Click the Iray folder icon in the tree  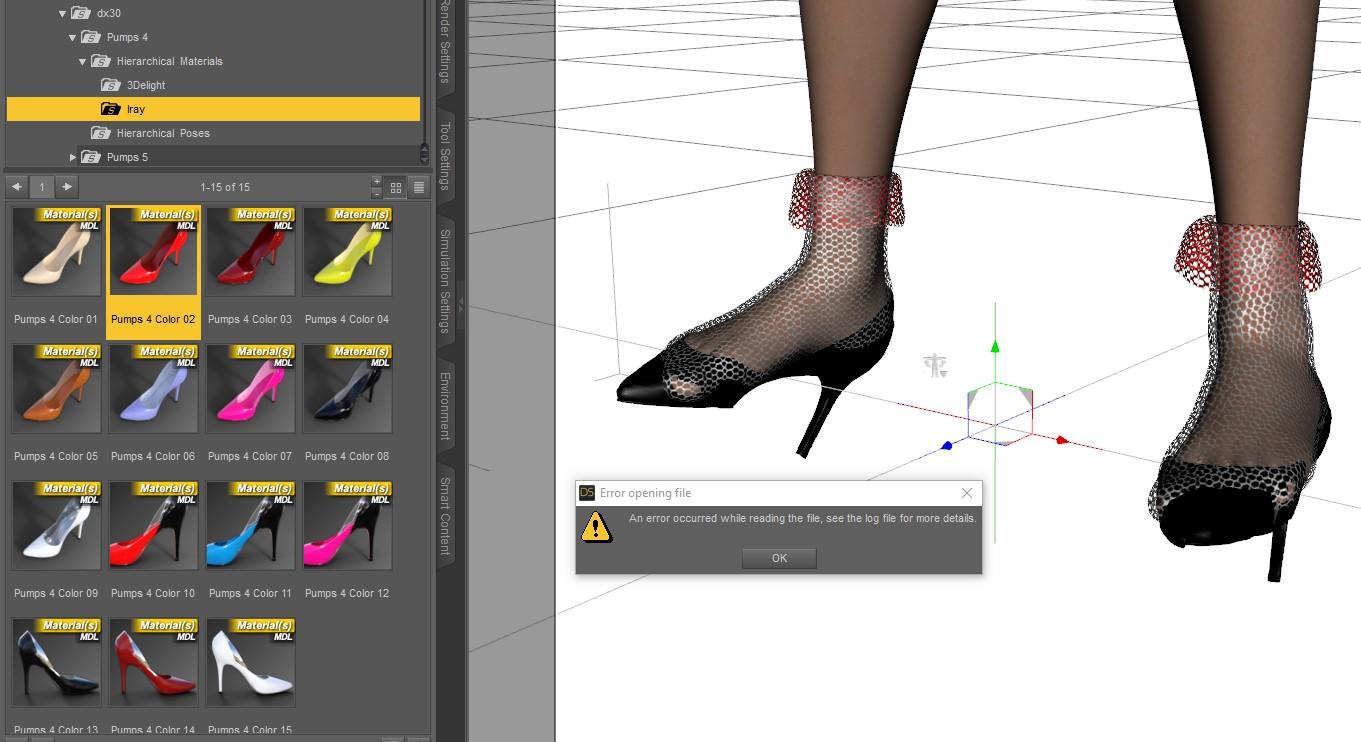[110, 108]
